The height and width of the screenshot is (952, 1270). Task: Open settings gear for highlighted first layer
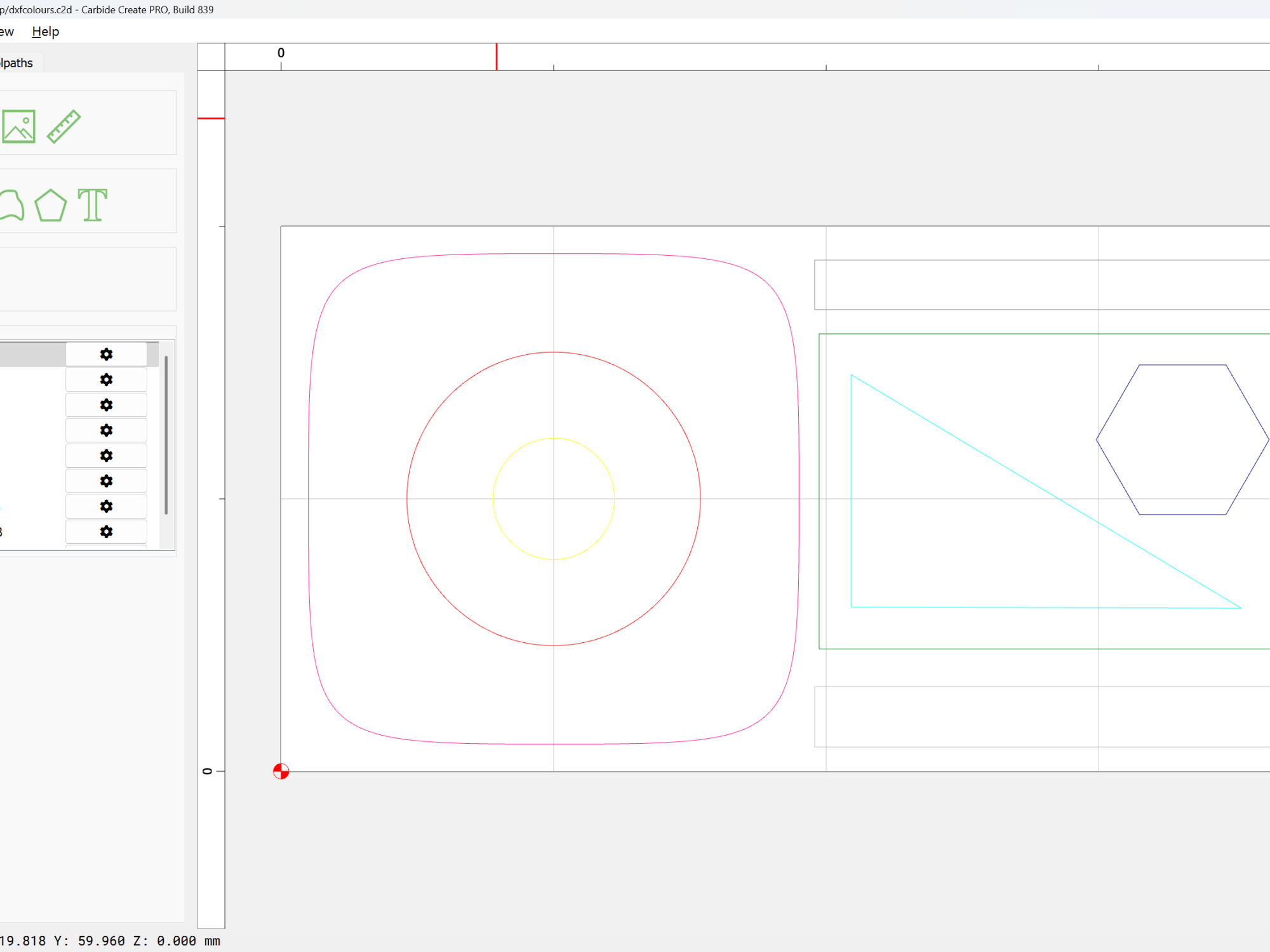click(x=106, y=354)
